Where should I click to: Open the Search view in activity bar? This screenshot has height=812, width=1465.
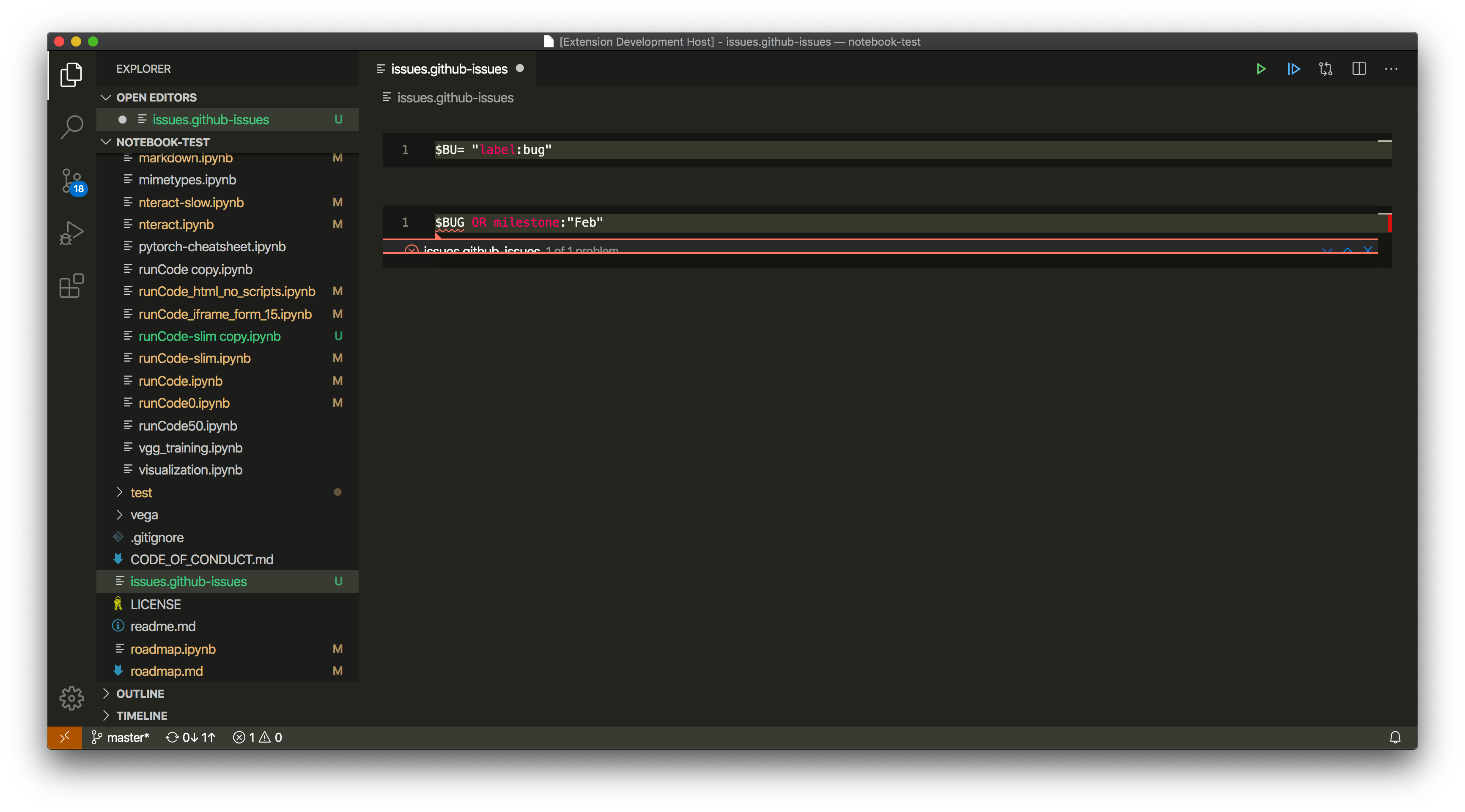pos(71,127)
